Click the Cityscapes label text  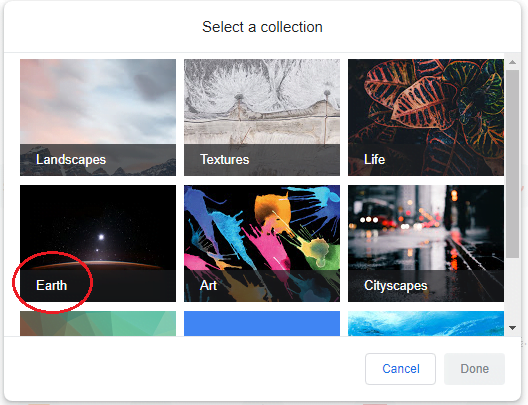(395, 285)
